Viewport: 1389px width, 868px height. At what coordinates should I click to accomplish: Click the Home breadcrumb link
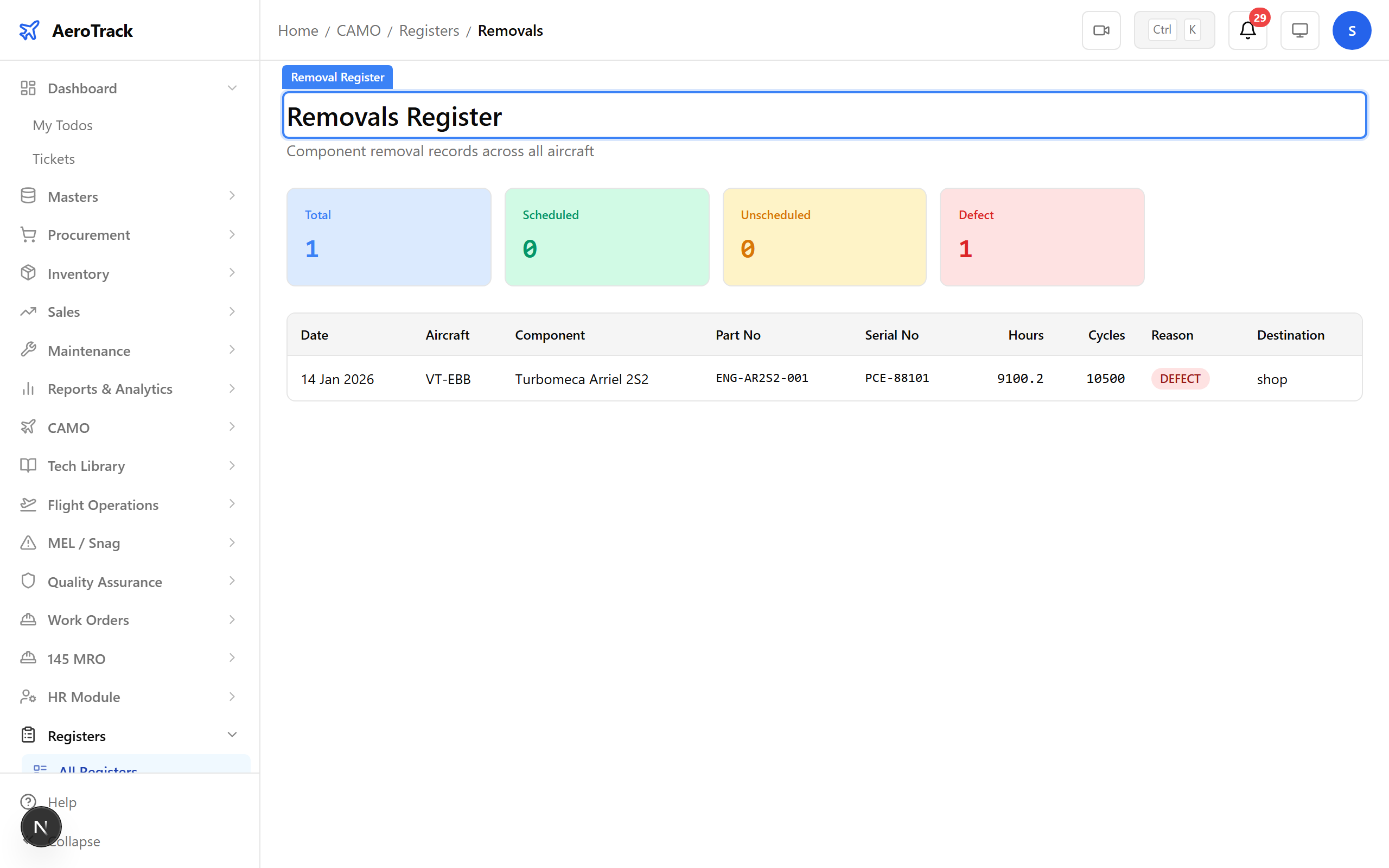click(297, 30)
